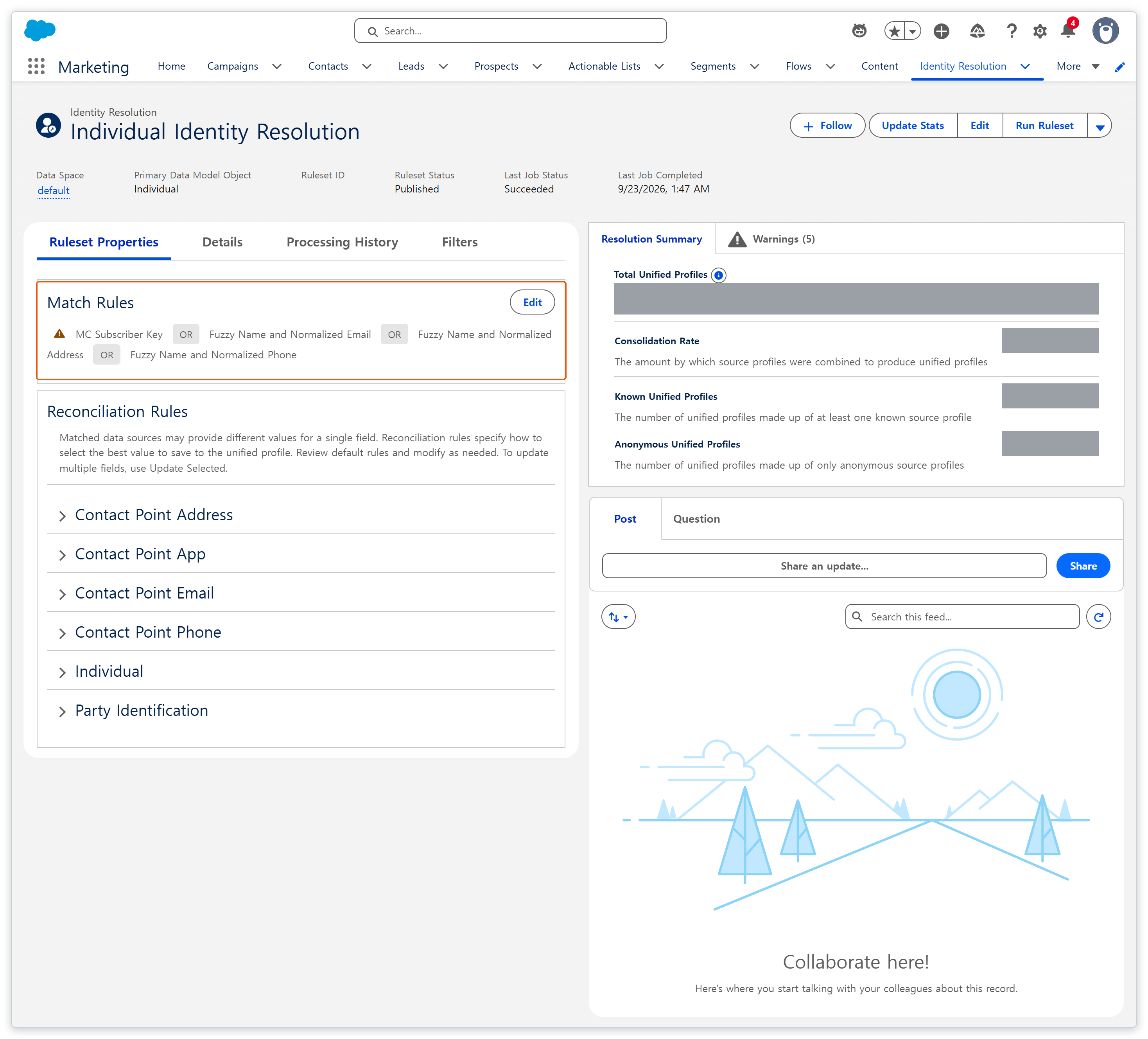Open the App Launcher grid
Image resolution: width=1148 pixels, height=1039 pixels.
tap(36, 66)
